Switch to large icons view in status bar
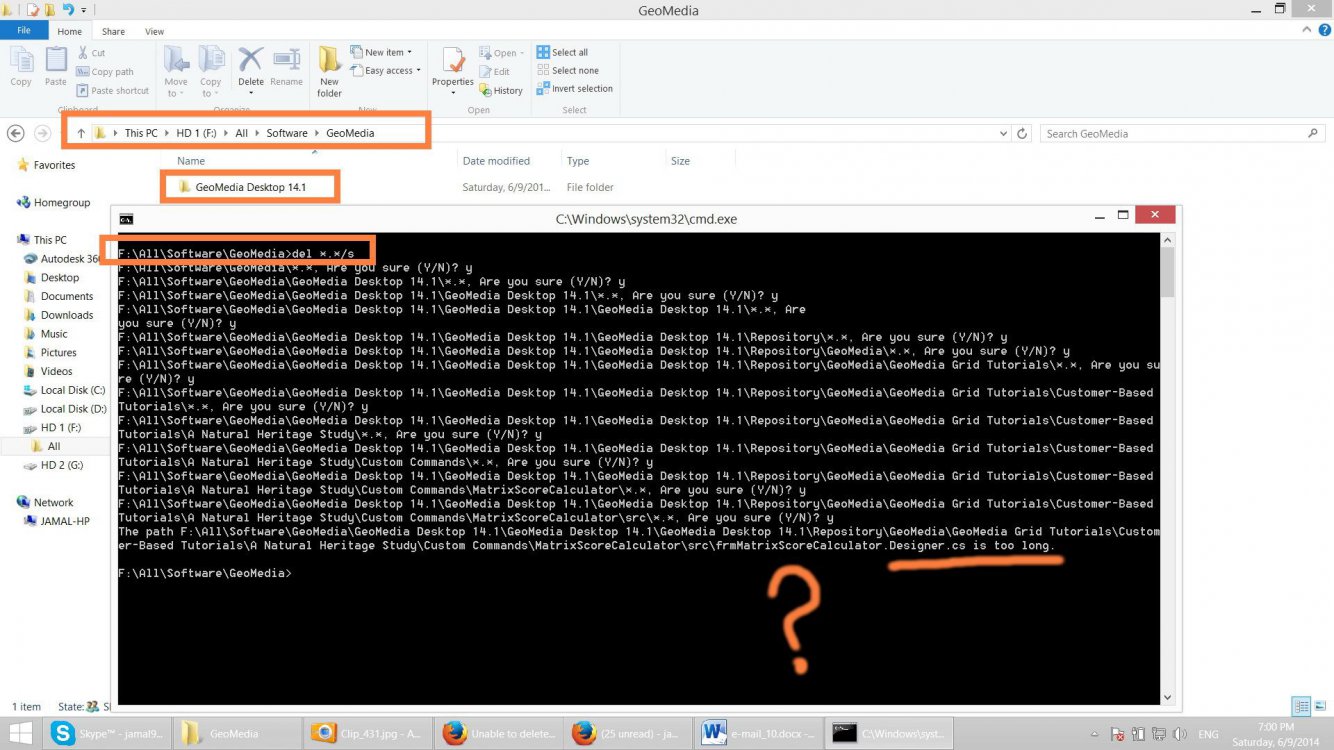The height and width of the screenshot is (750, 1334). coord(1319,706)
